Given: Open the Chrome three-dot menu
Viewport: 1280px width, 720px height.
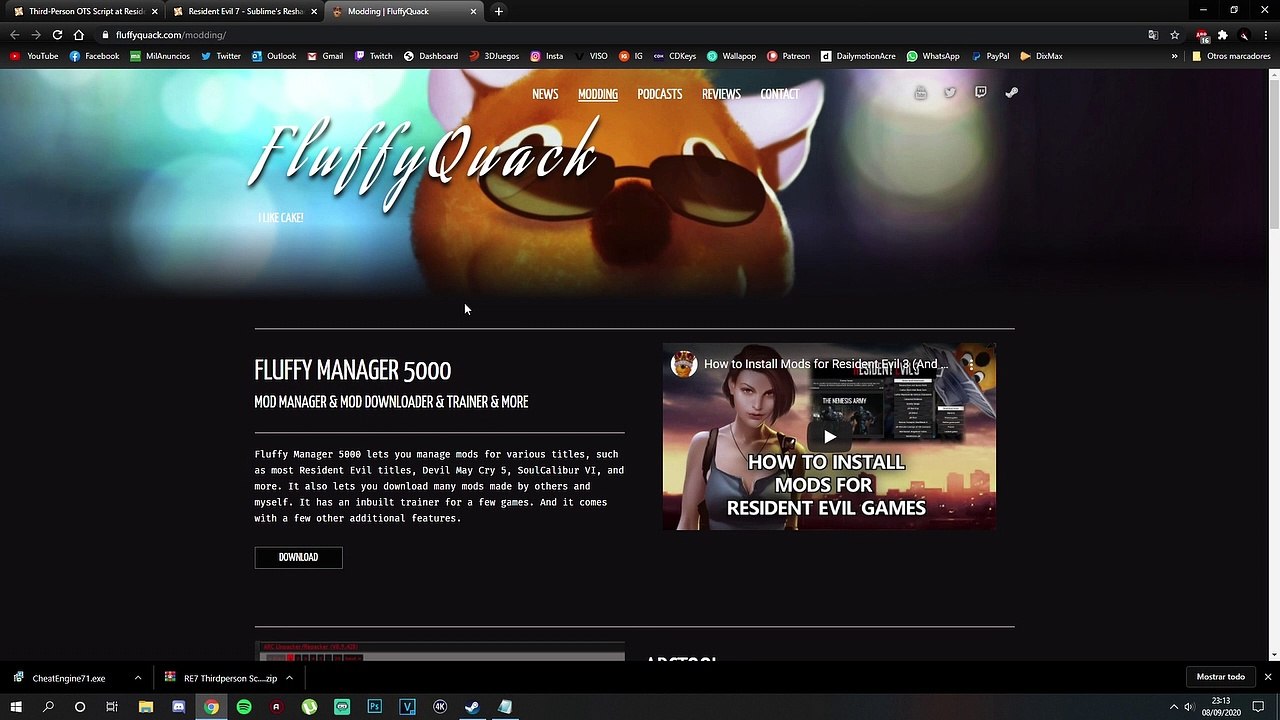Looking at the screenshot, I should 1265,35.
